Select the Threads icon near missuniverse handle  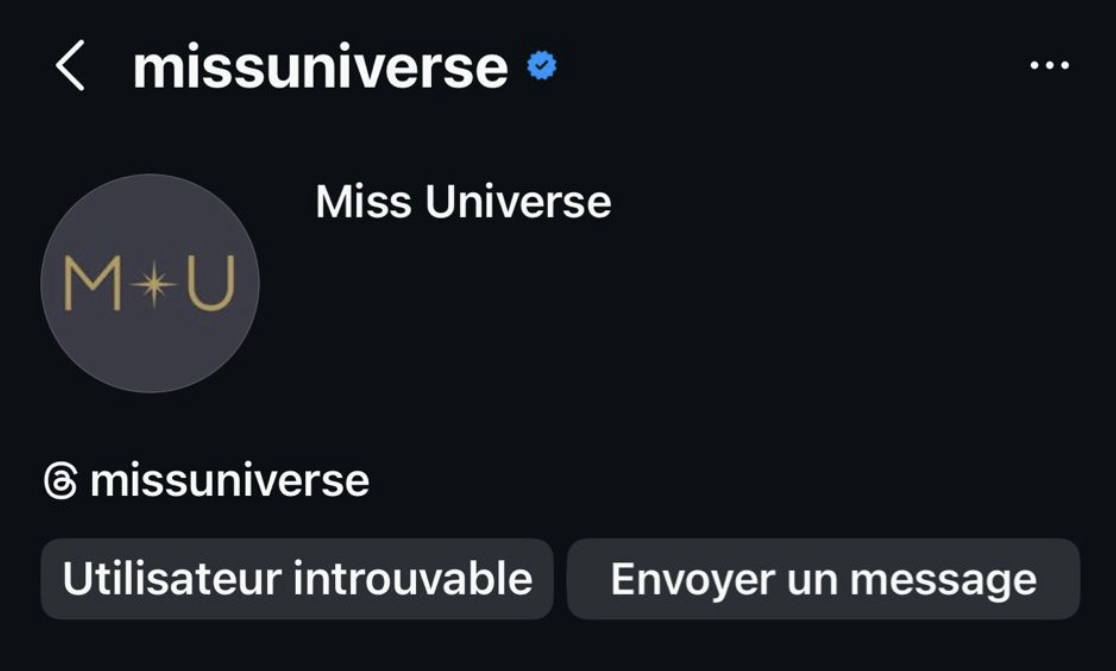pos(61,479)
